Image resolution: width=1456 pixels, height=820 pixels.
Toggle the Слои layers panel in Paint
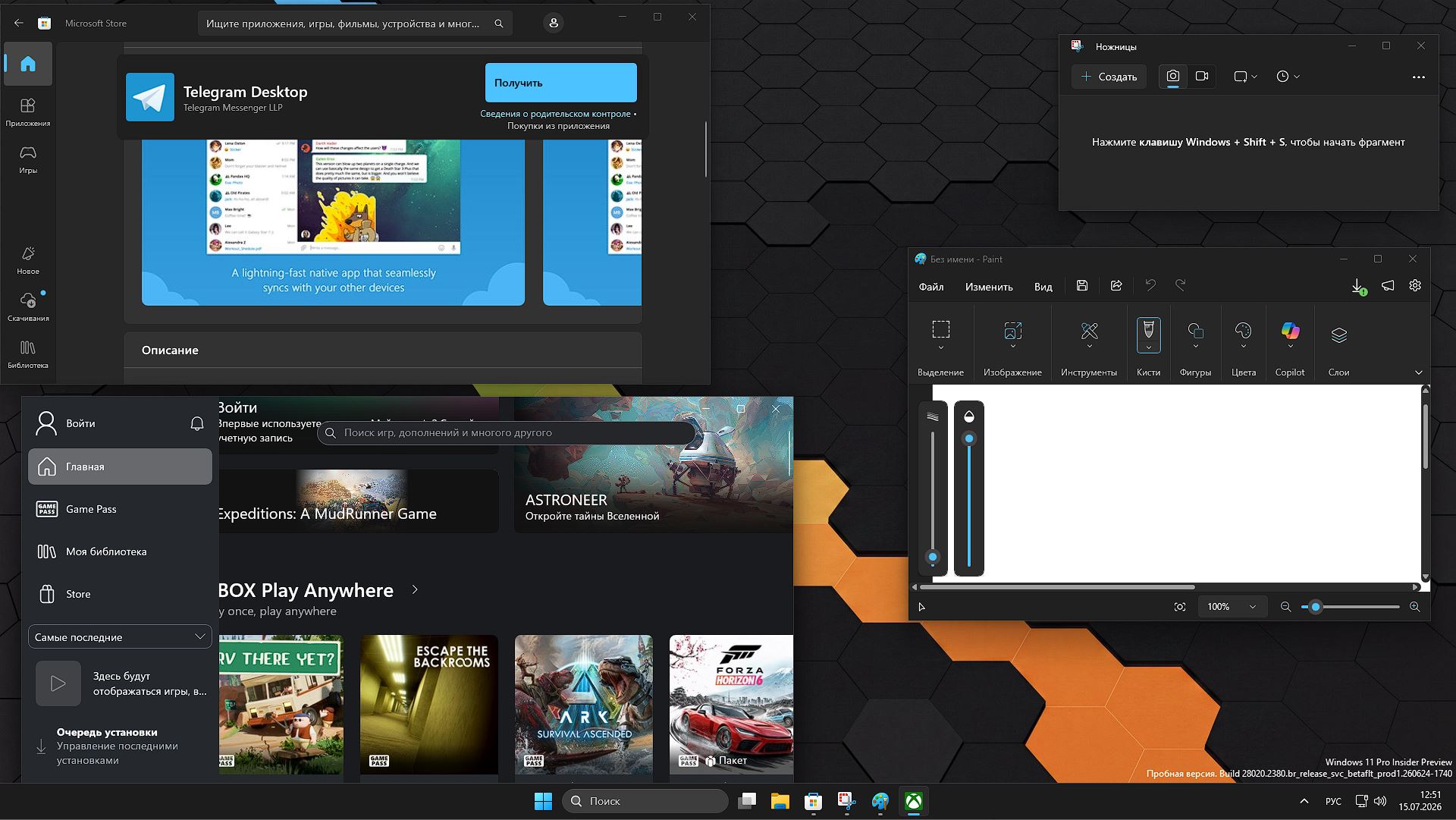pos(1338,335)
